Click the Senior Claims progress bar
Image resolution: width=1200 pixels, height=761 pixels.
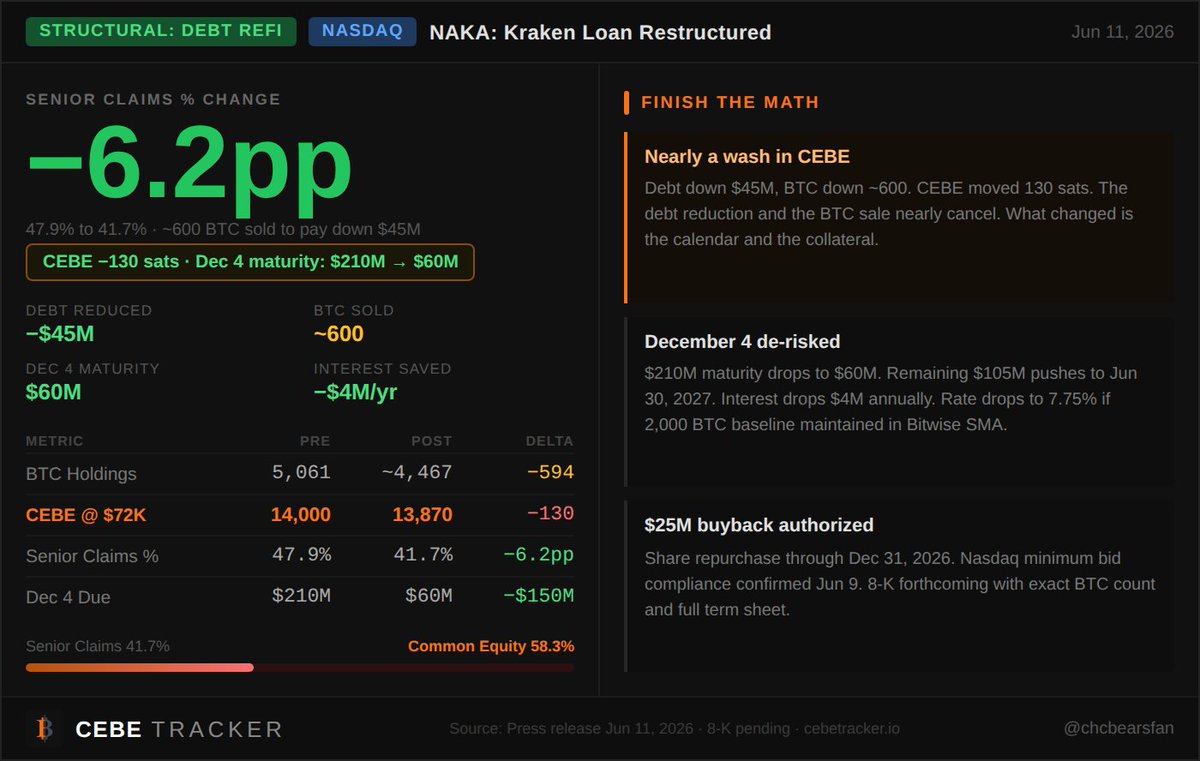300,667
